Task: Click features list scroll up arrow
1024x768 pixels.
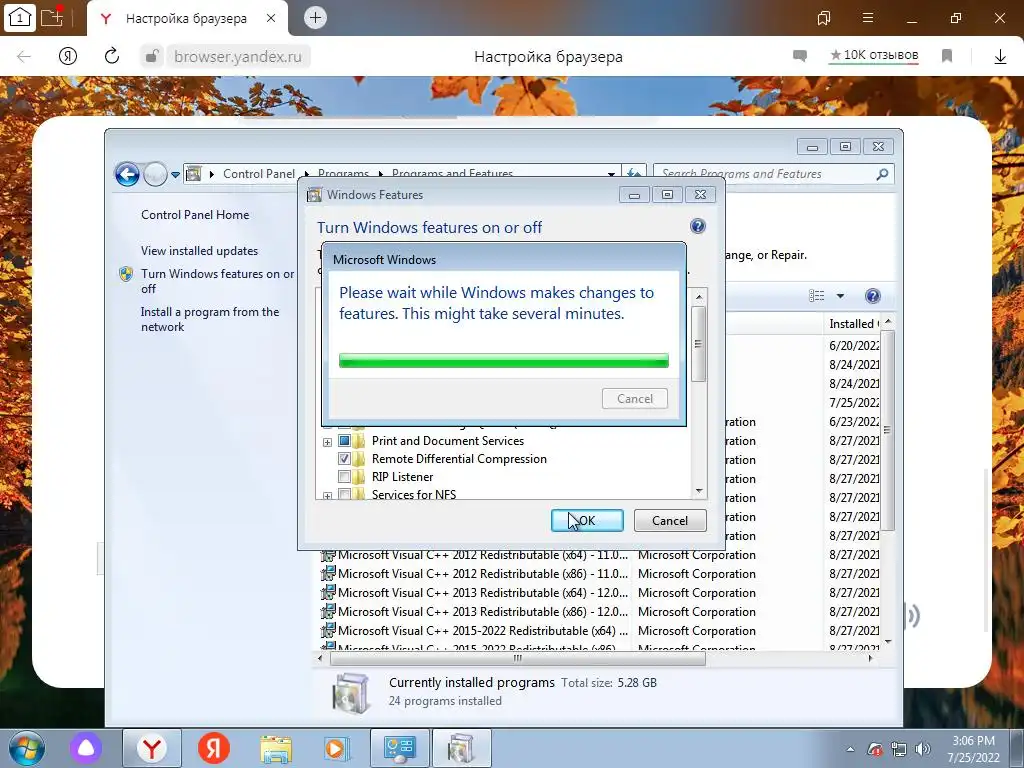Action: point(699,297)
